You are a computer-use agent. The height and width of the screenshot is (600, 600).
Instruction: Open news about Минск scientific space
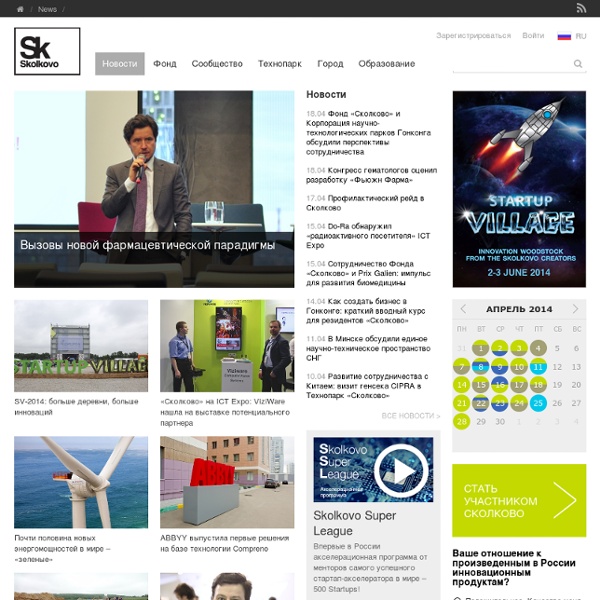368,348
